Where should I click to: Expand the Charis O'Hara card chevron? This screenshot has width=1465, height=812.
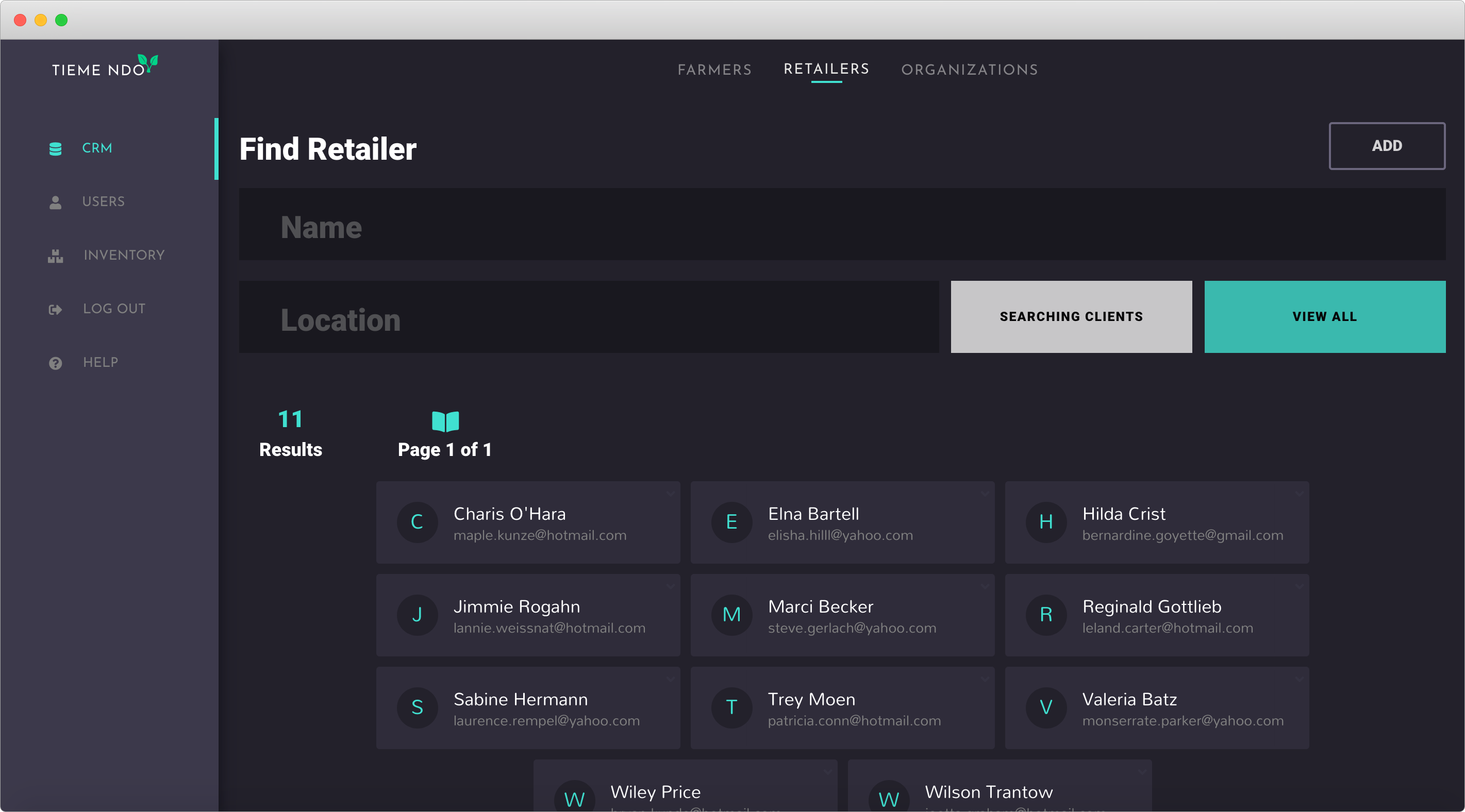[671, 494]
